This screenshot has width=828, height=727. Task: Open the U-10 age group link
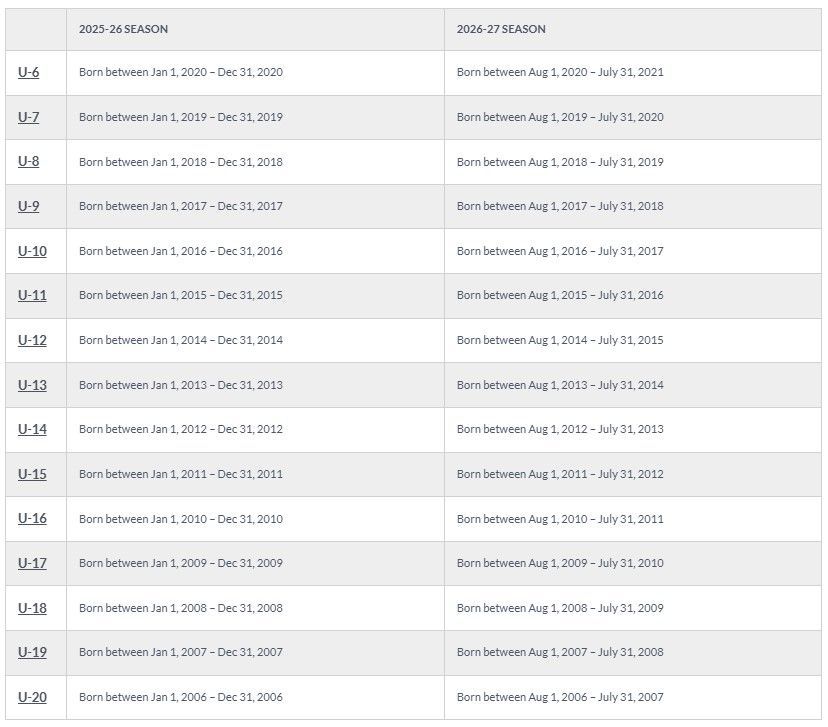pyautogui.click(x=32, y=251)
